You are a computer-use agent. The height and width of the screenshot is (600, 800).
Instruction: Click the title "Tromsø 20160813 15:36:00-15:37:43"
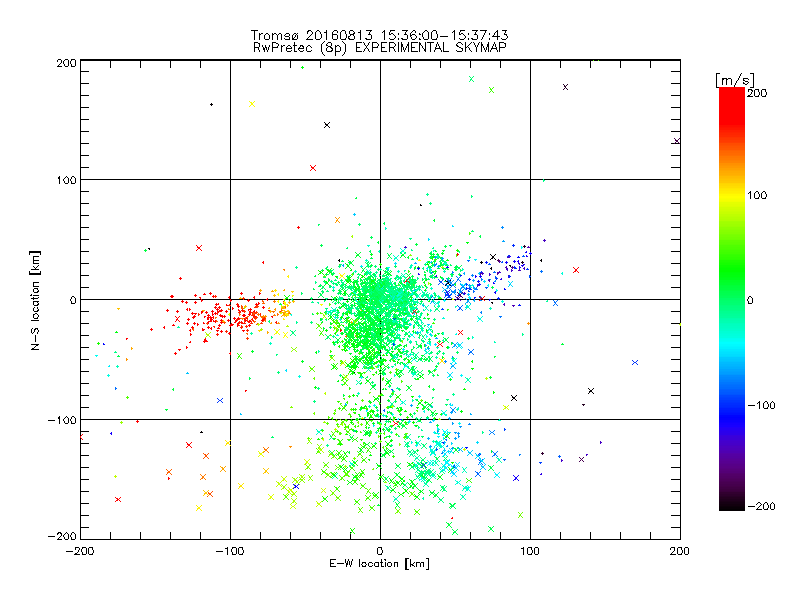click(380, 35)
